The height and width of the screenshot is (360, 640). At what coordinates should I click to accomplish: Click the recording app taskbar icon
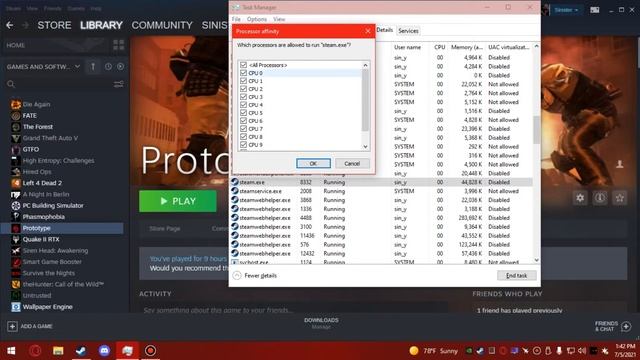[150, 351]
